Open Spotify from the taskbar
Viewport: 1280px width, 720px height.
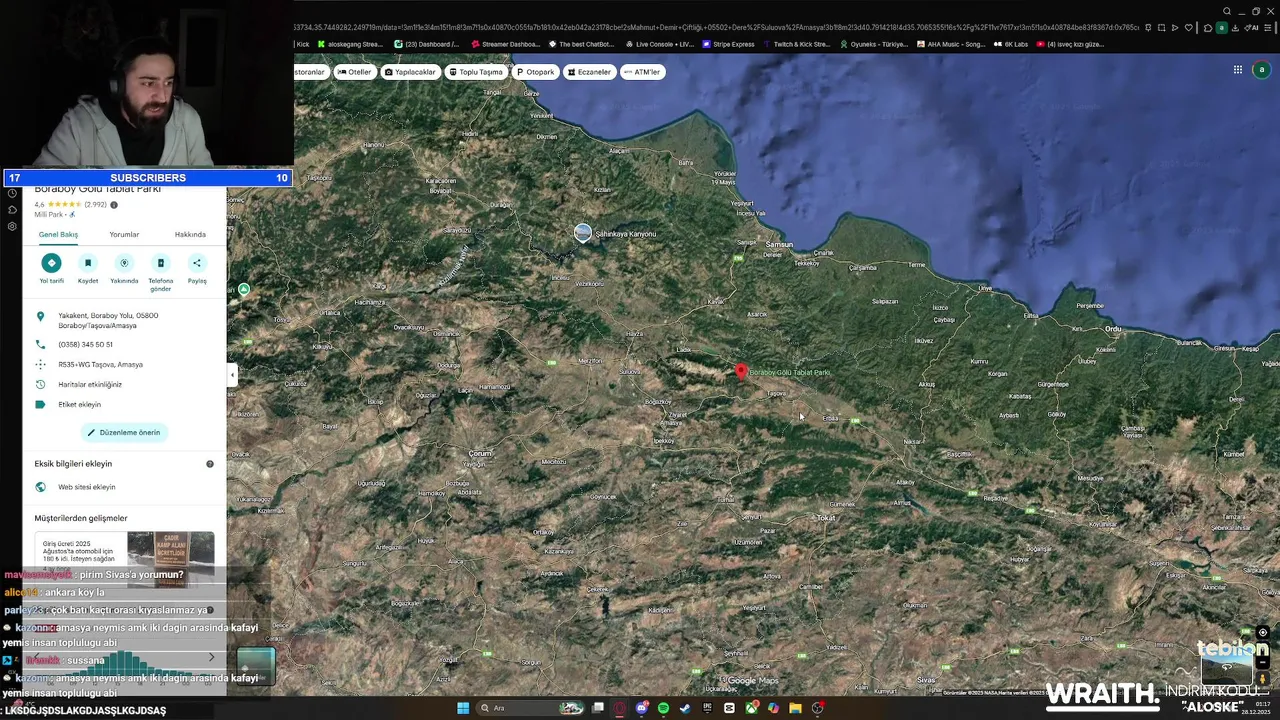click(663, 708)
